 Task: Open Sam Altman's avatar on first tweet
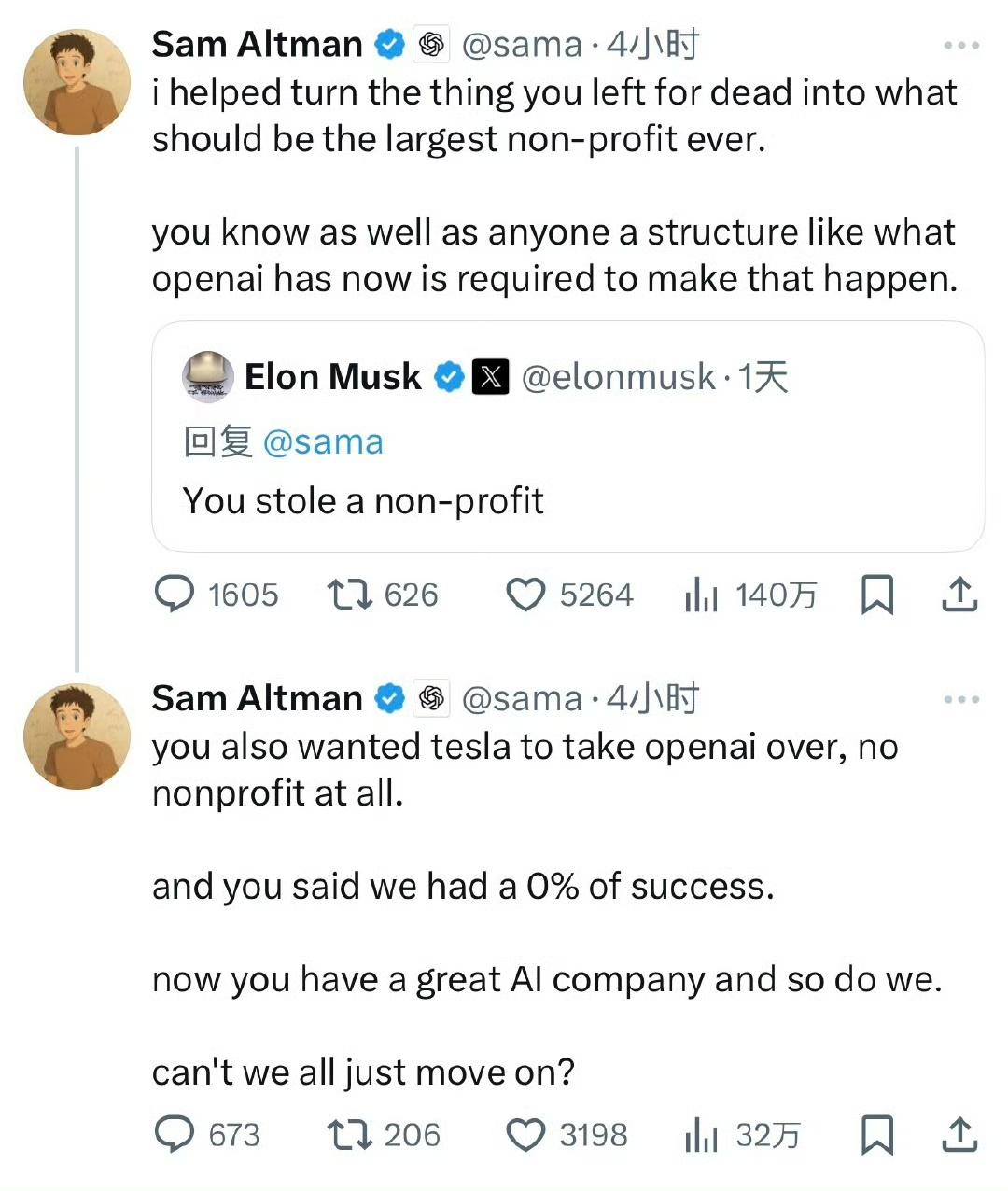pyautogui.click(x=77, y=82)
